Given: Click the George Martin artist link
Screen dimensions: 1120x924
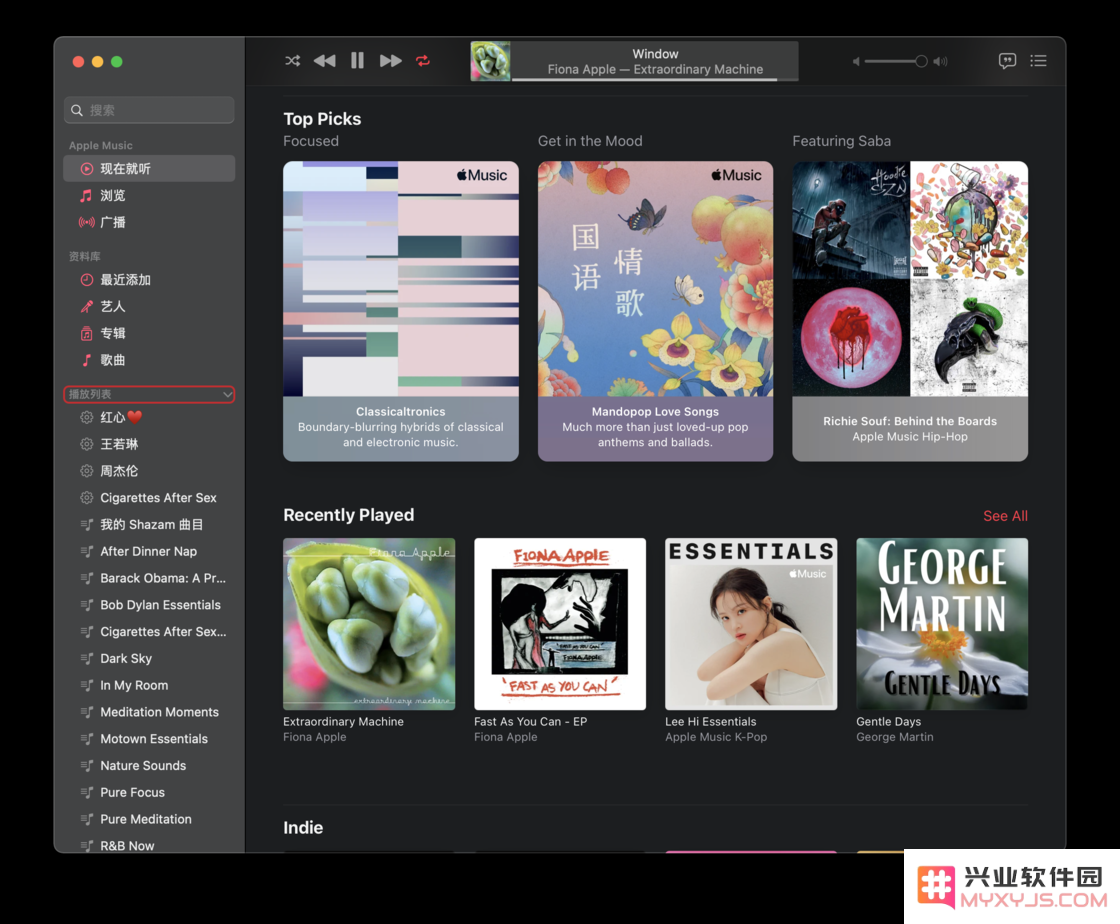Looking at the screenshot, I should [895, 737].
